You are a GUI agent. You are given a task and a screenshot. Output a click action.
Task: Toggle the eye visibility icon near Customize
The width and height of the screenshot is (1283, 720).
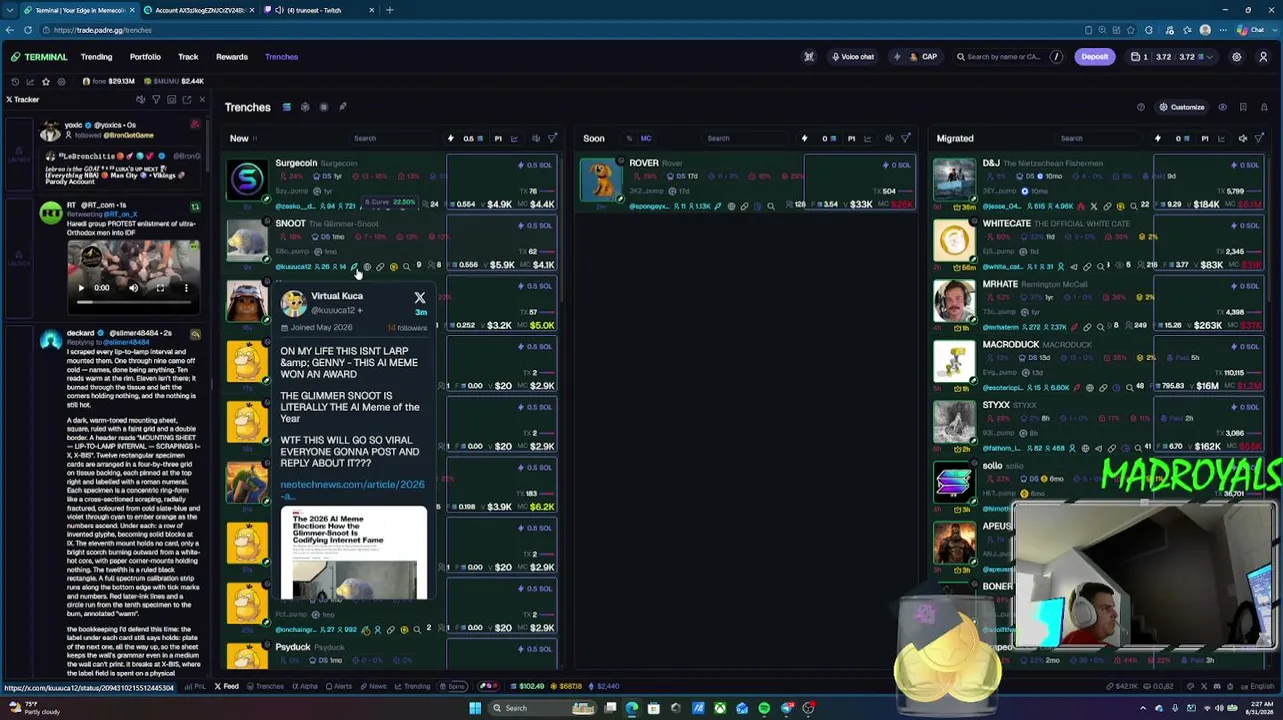coord(1222,107)
